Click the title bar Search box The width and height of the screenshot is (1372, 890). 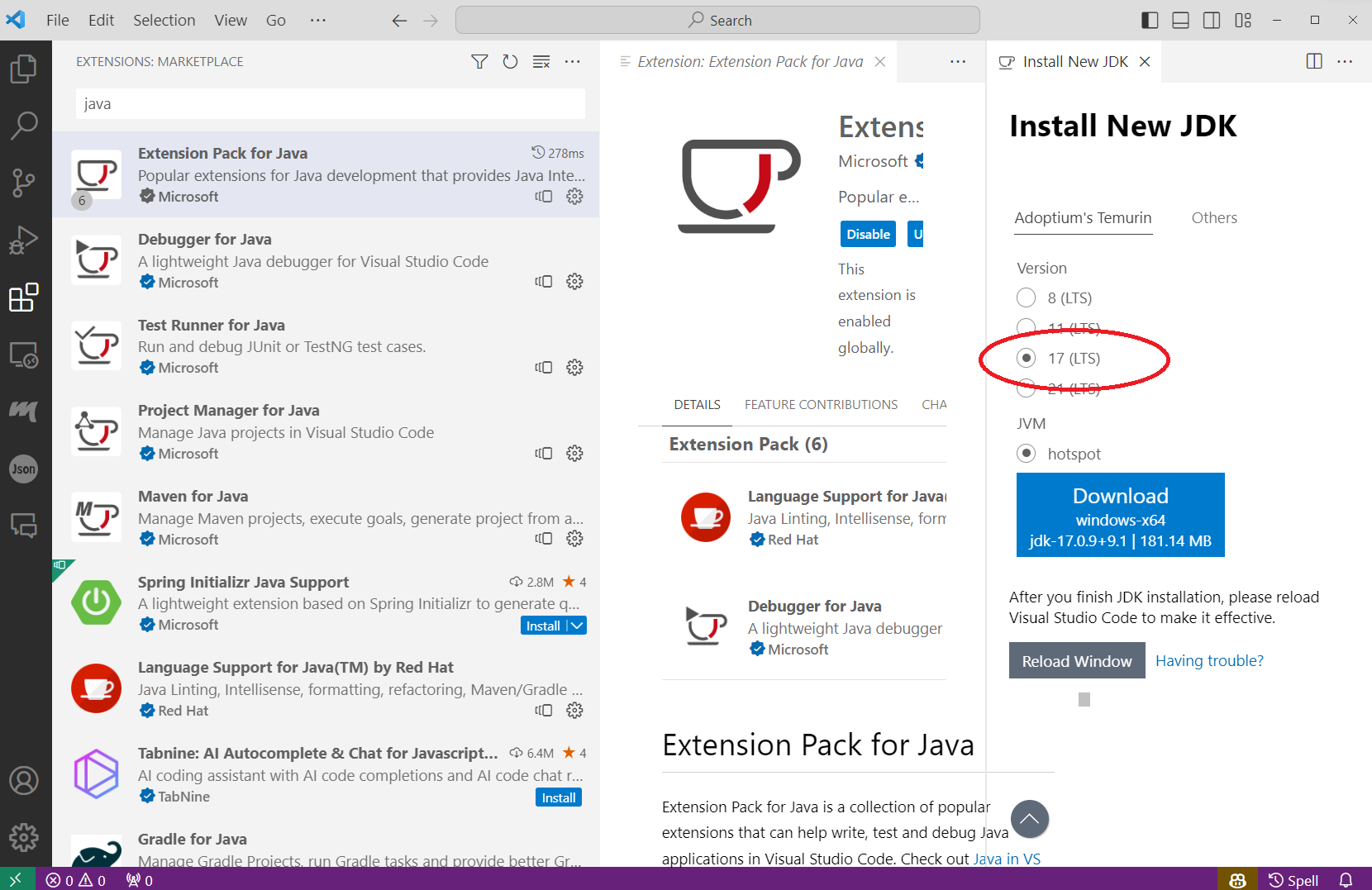click(717, 20)
